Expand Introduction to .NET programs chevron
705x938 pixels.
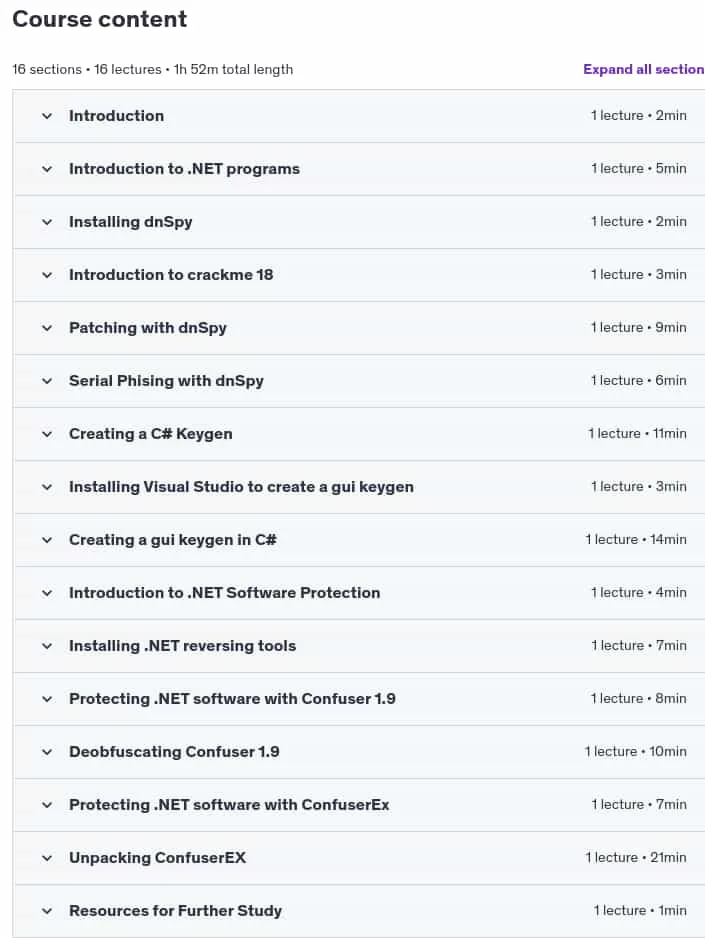[47, 169]
